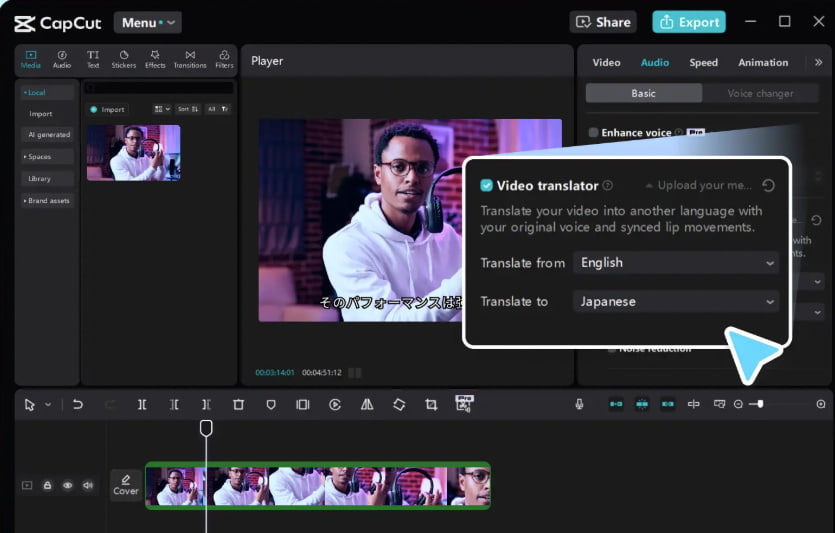Click the Share button
835x533 pixels.
(604, 22)
